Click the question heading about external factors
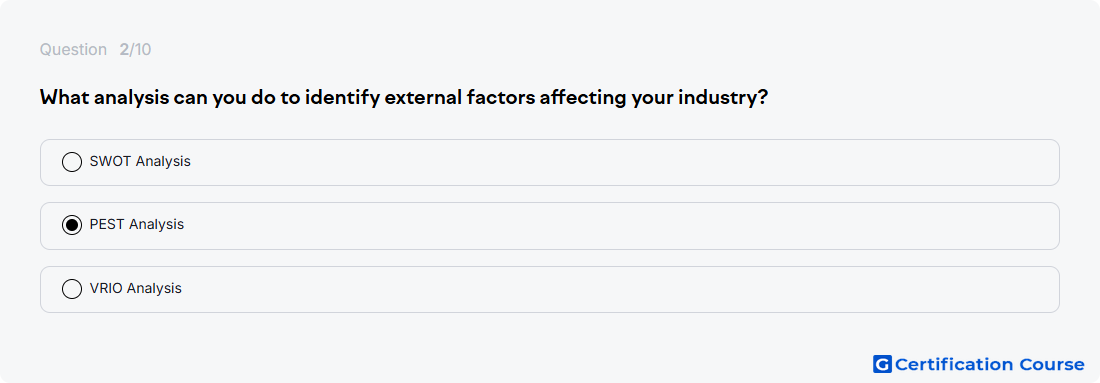The image size is (1100, 383). (x=403, y=98)
